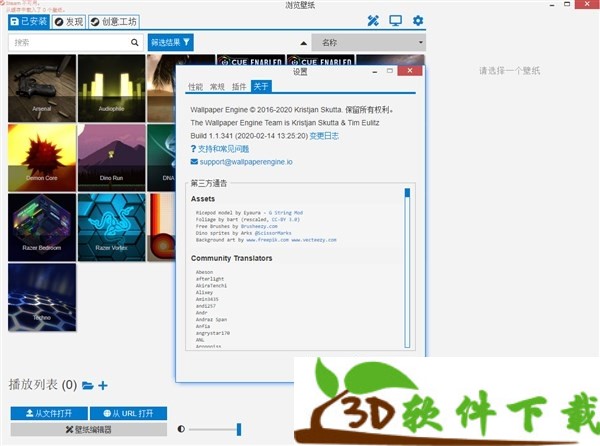Click the CC-BY 3.0 license link
Screen dimensions: 600x446
285,220
